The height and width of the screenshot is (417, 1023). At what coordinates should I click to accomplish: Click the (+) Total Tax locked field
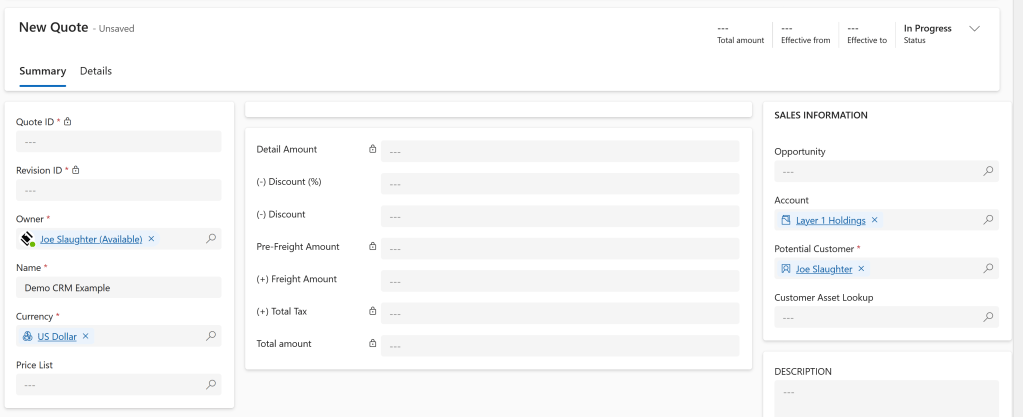(x=560, y=313)
